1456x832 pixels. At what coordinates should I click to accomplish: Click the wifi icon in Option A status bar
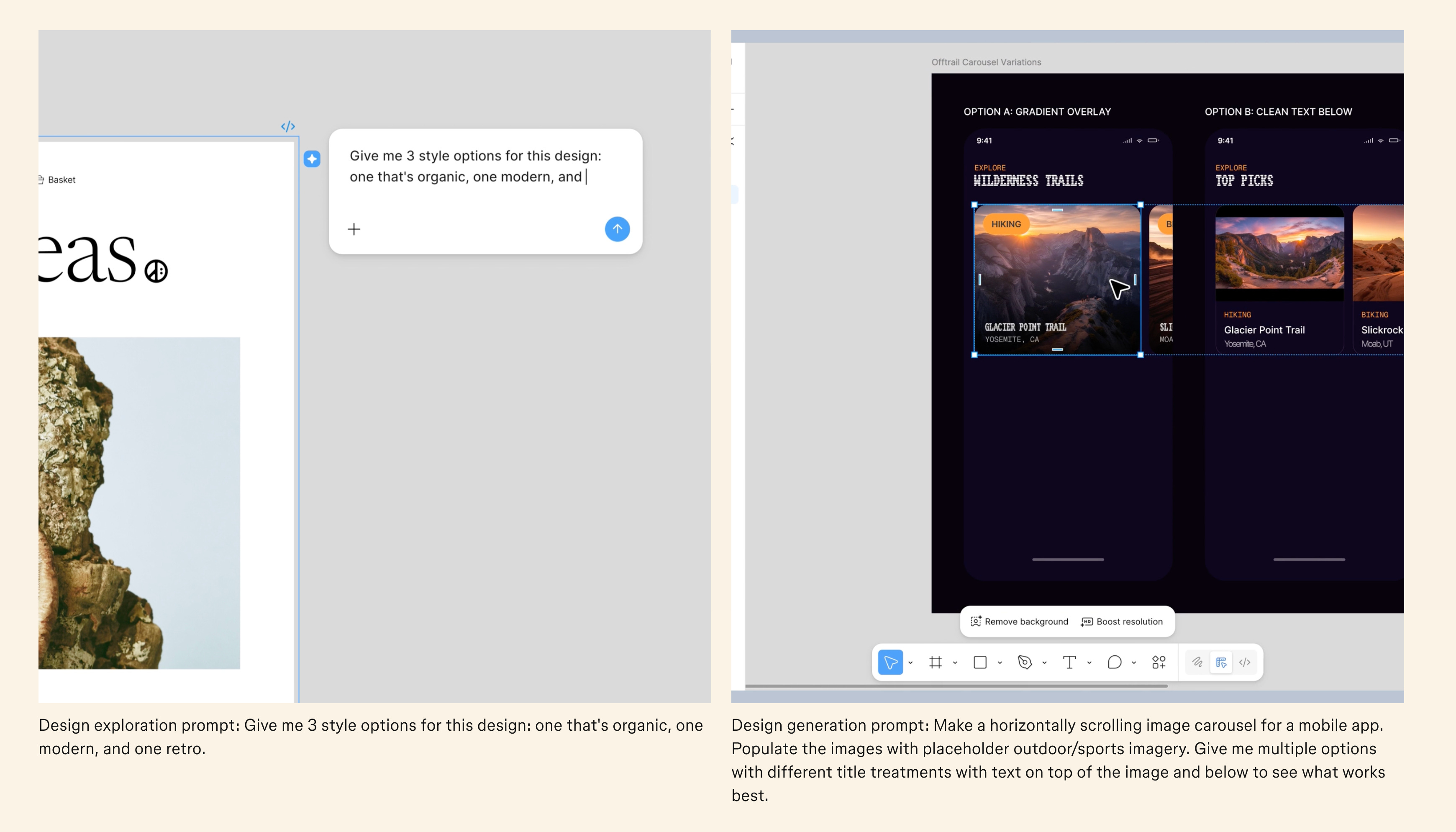(1140, 141)
